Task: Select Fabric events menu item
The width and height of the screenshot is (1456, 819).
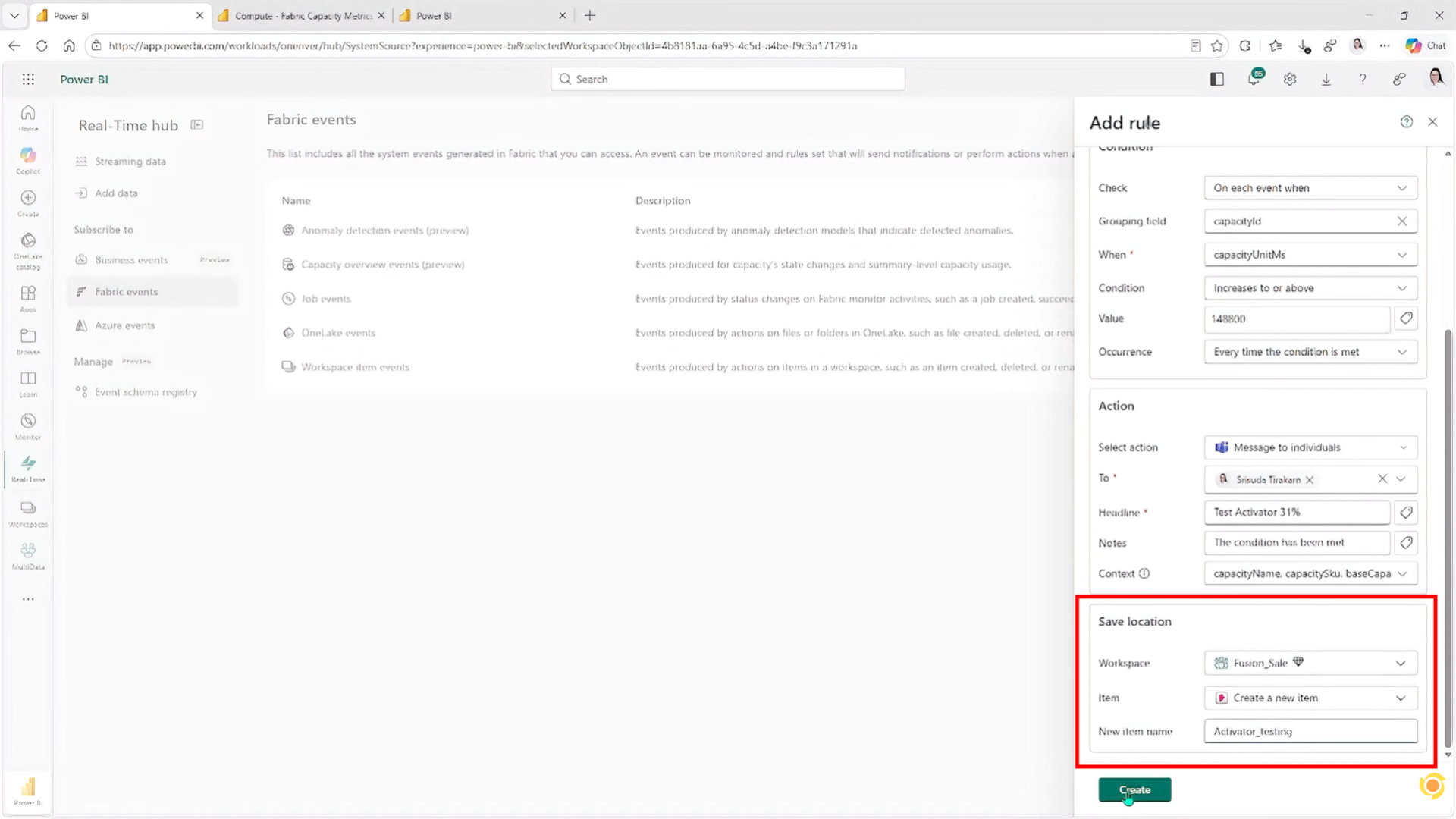Action: pyautogui.click(x=152, y=292)
